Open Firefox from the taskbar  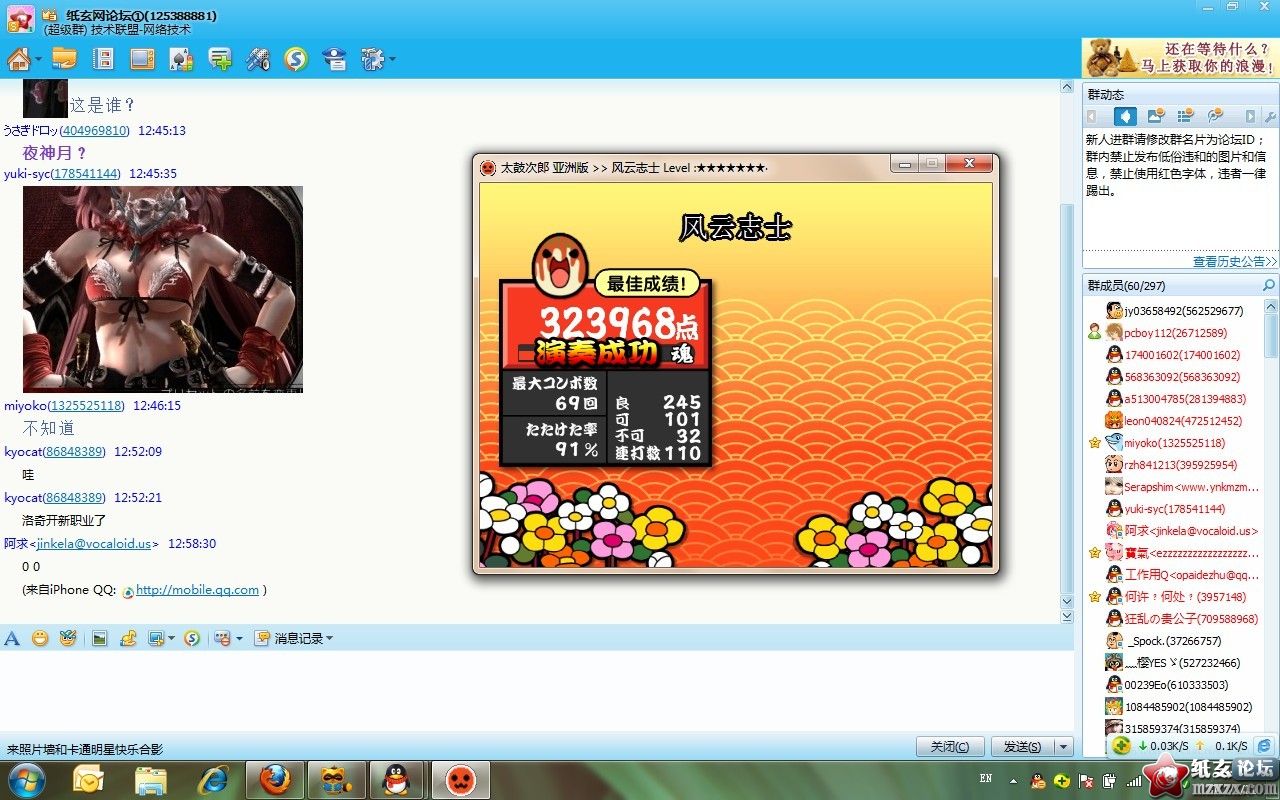pos(275,780)
